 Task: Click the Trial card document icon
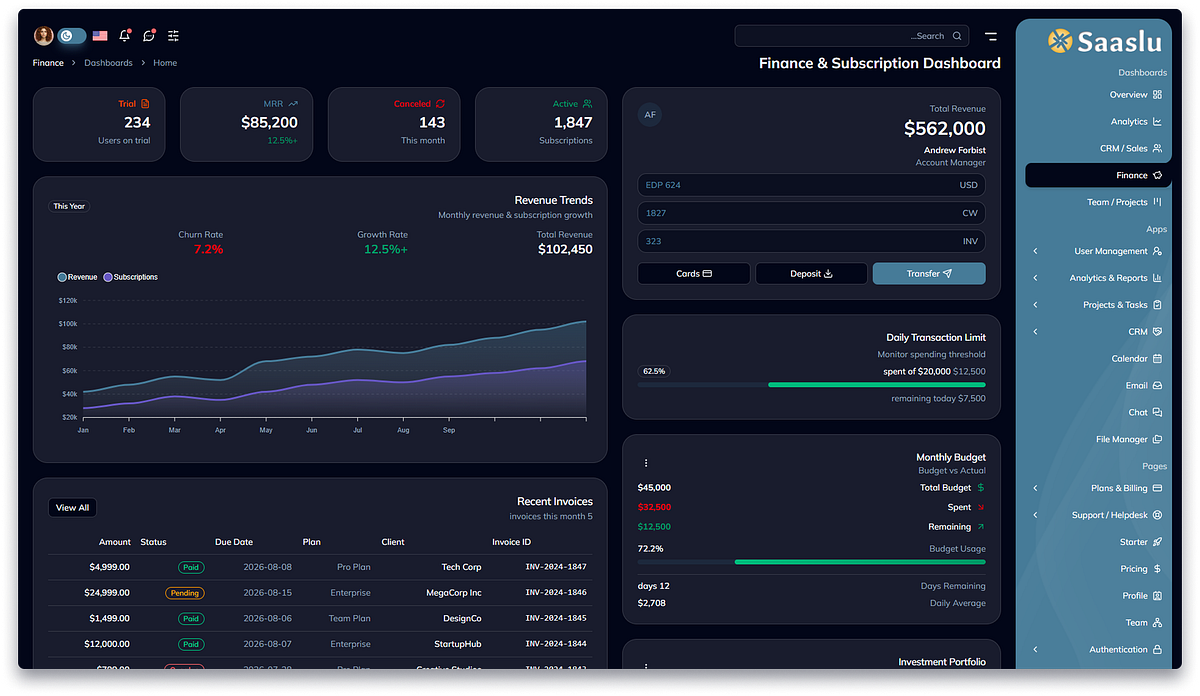(146, 104)
